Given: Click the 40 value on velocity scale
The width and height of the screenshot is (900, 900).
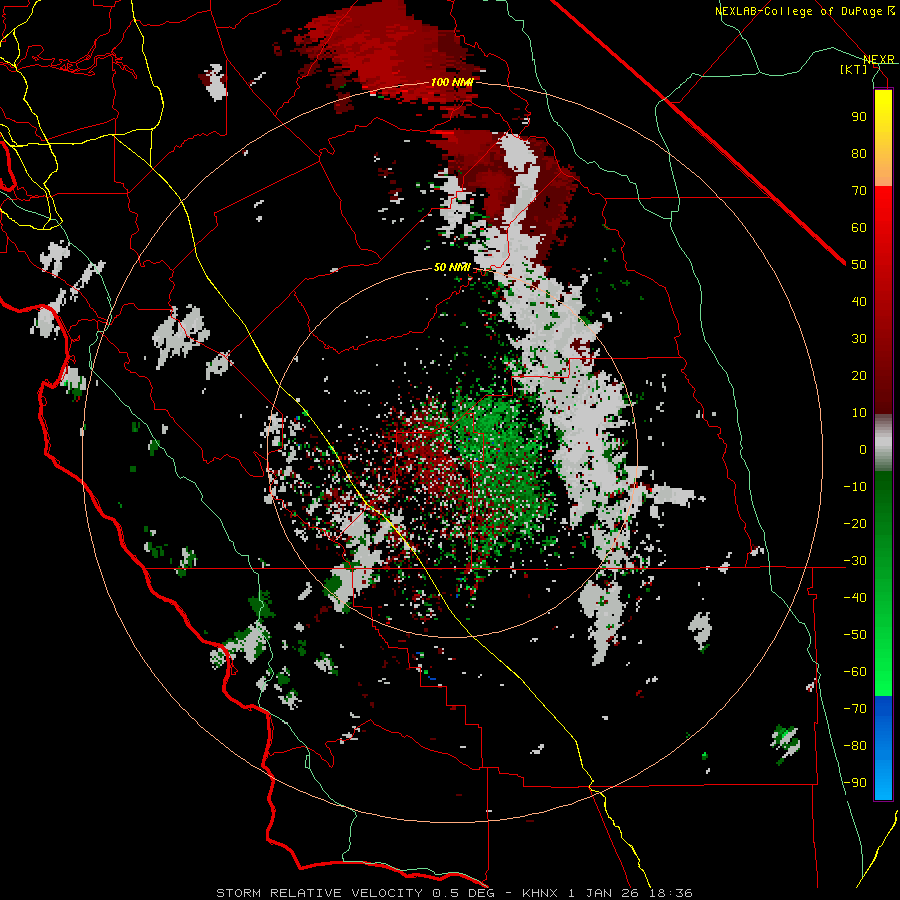Looking at the screenshot, I should [x=859, y=301].
